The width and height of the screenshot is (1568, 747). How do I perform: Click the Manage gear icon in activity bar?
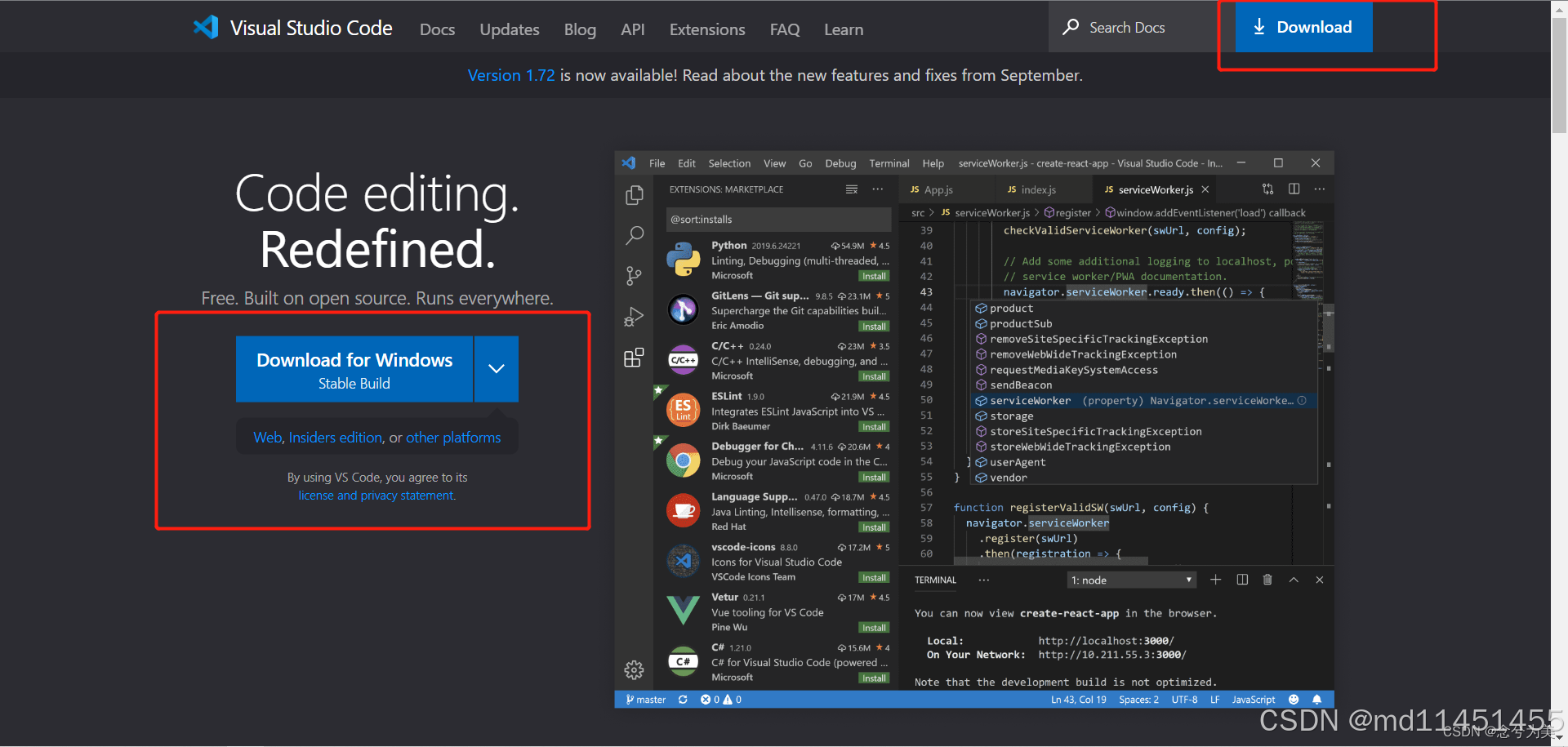coord(634,670)
